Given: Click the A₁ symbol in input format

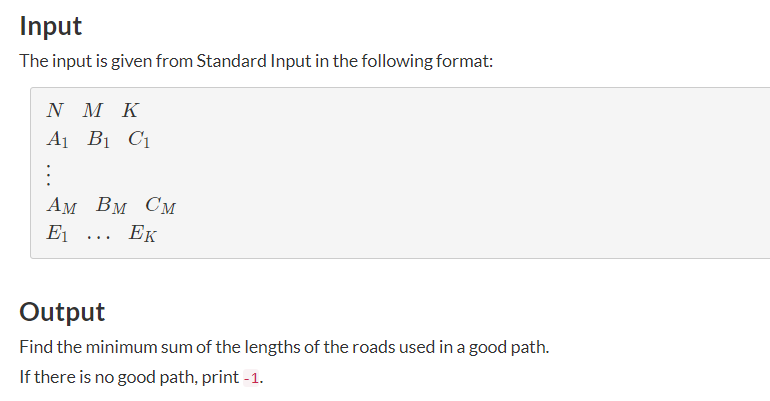Looking at the screenshot, I should pyautogui.click(x=57, y=139).
